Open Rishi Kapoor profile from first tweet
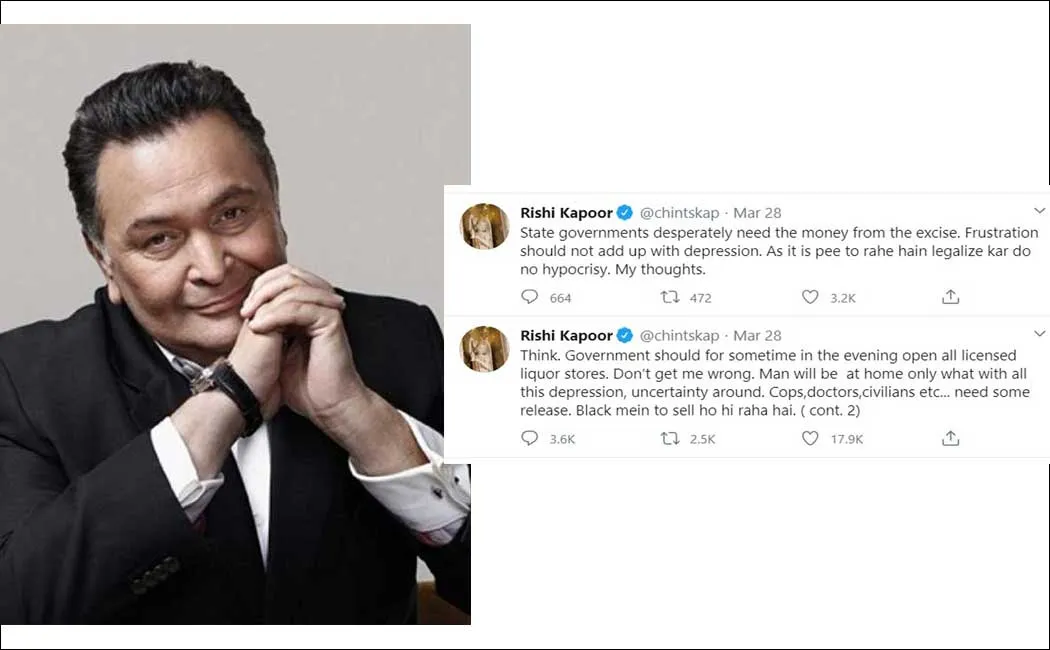The height and width of the screenshot is (650, 1050). 567,213
